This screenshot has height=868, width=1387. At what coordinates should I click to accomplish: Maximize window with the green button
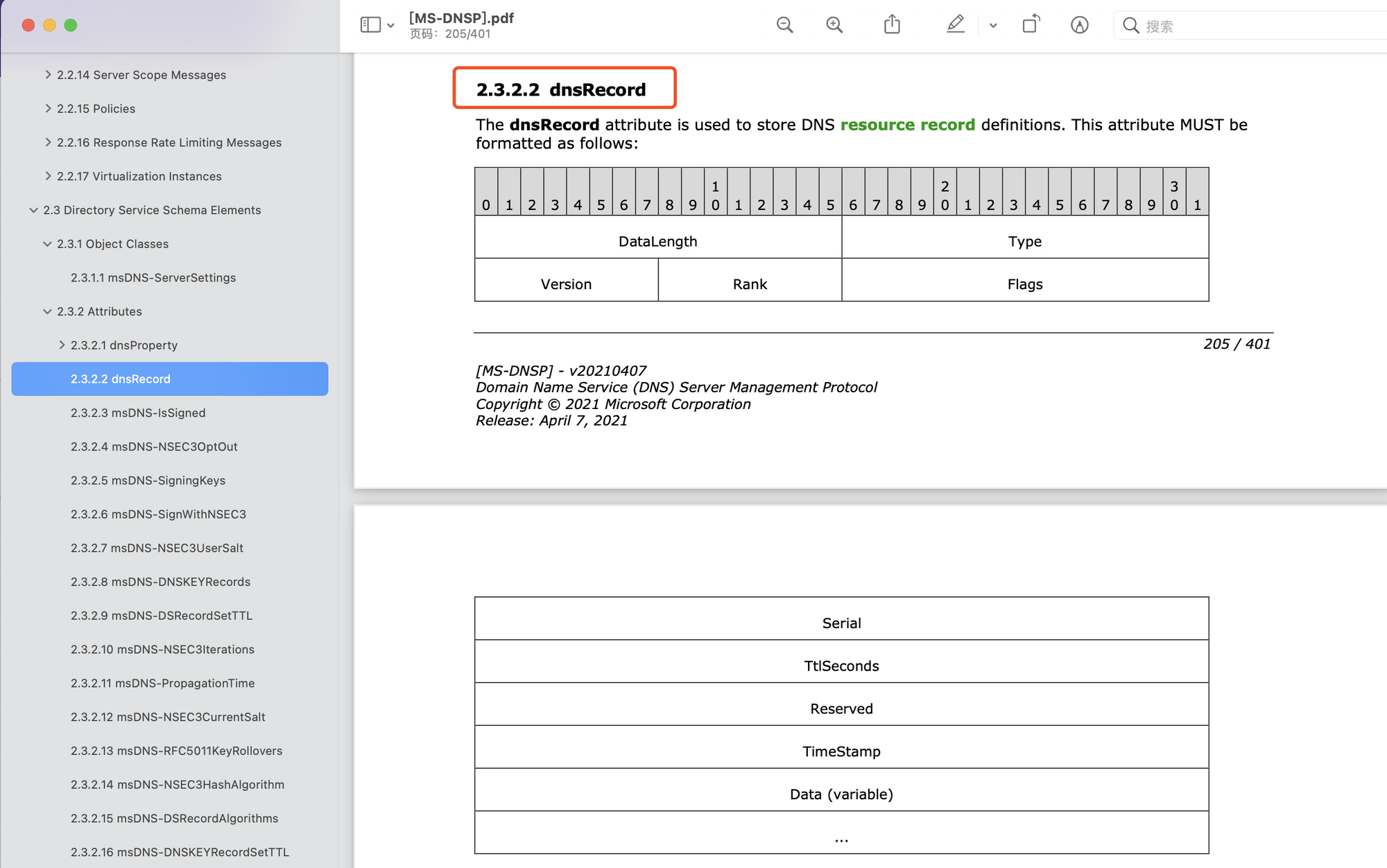(71, 25)
